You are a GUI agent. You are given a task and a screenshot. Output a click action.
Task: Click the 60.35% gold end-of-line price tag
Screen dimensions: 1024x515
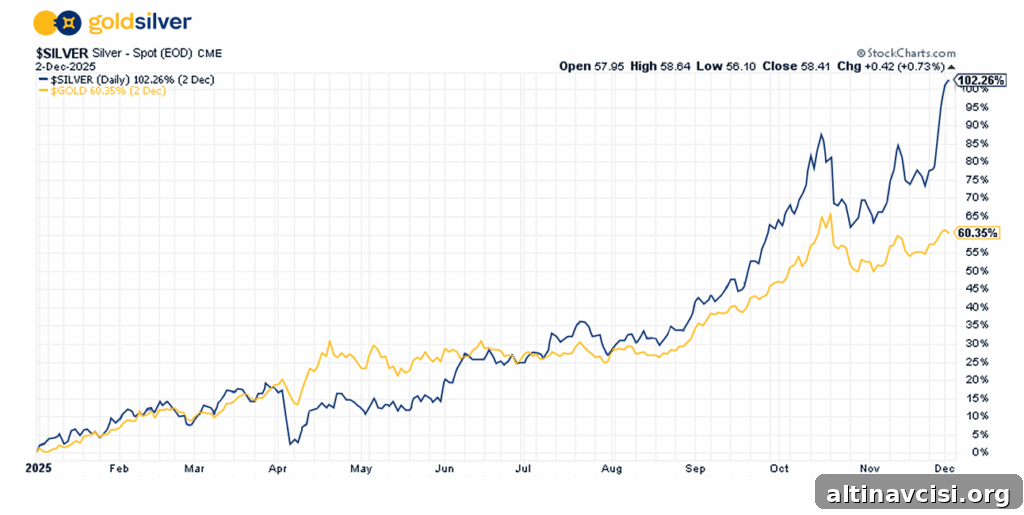[977, 233]
